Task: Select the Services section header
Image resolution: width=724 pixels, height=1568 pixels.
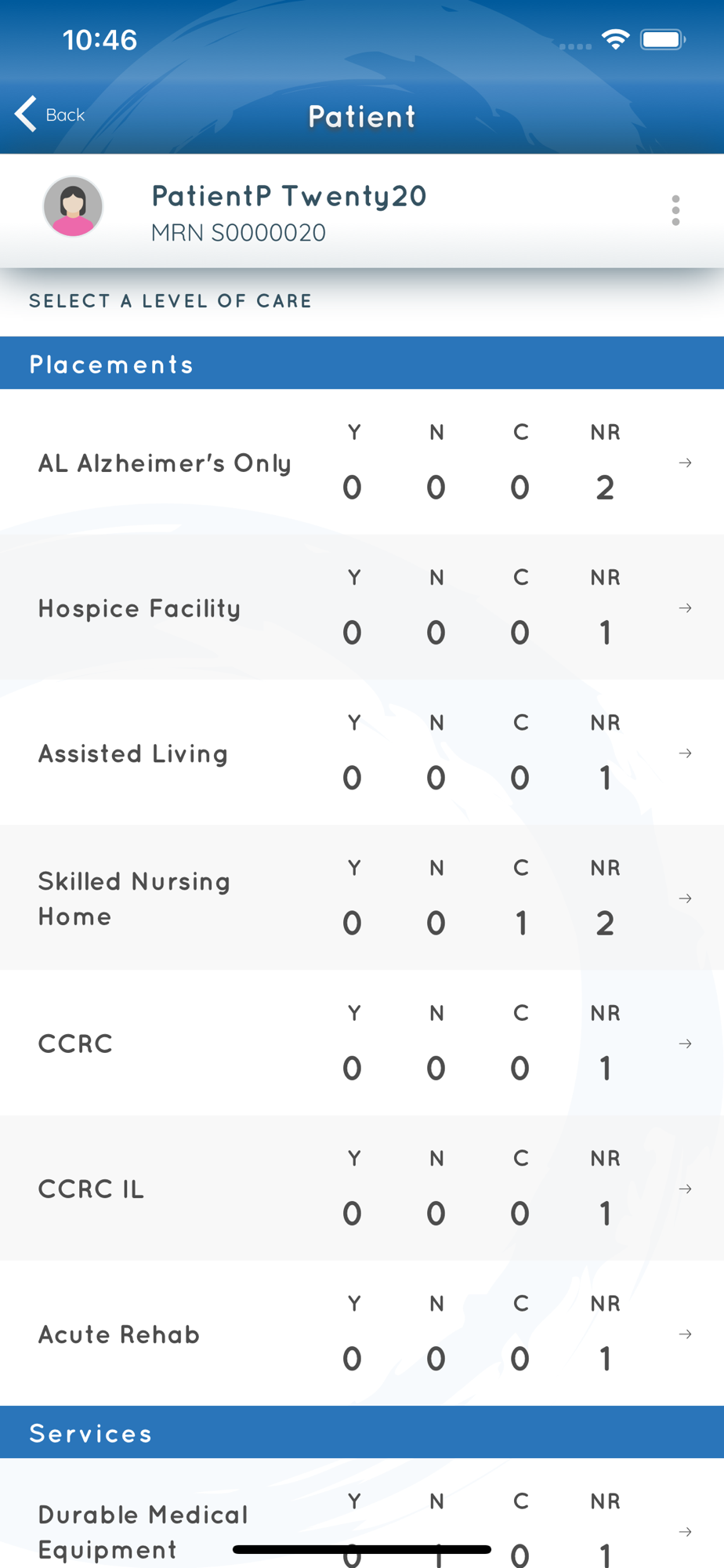Action: coord(362,1432)
